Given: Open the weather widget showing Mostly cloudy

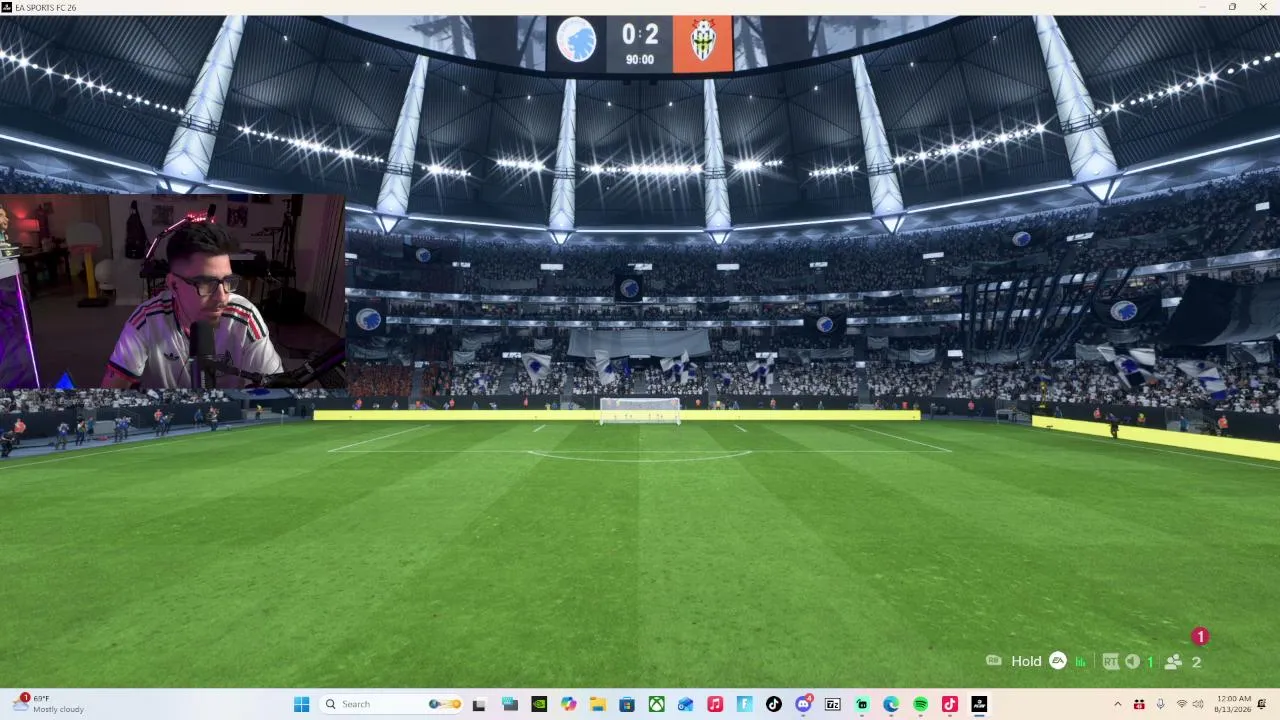Looking at the screenshot, I should tap(48, 704).
